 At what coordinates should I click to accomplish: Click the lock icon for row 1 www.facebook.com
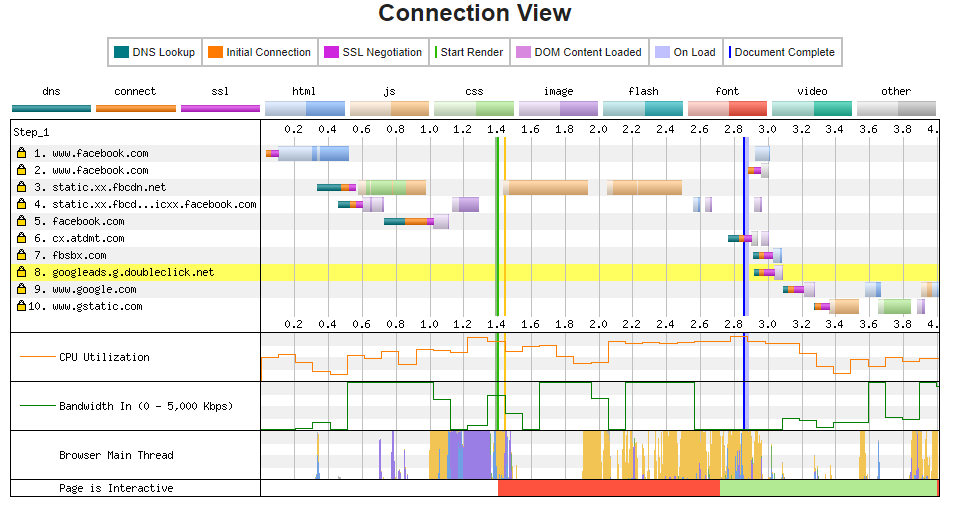tap(21, 153)
